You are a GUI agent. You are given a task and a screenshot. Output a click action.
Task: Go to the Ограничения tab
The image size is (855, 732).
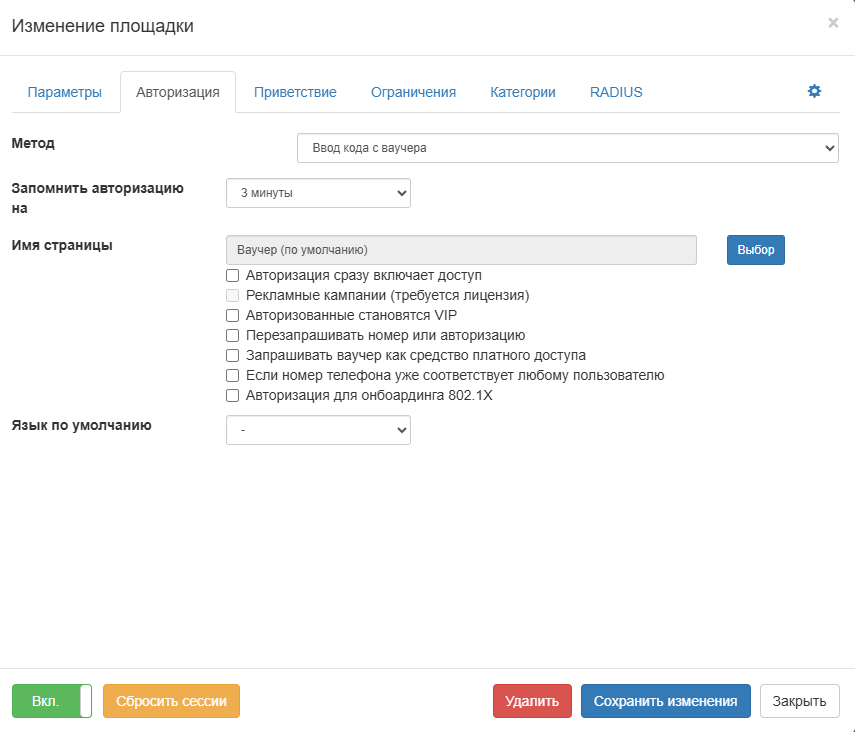click(413, 92)
